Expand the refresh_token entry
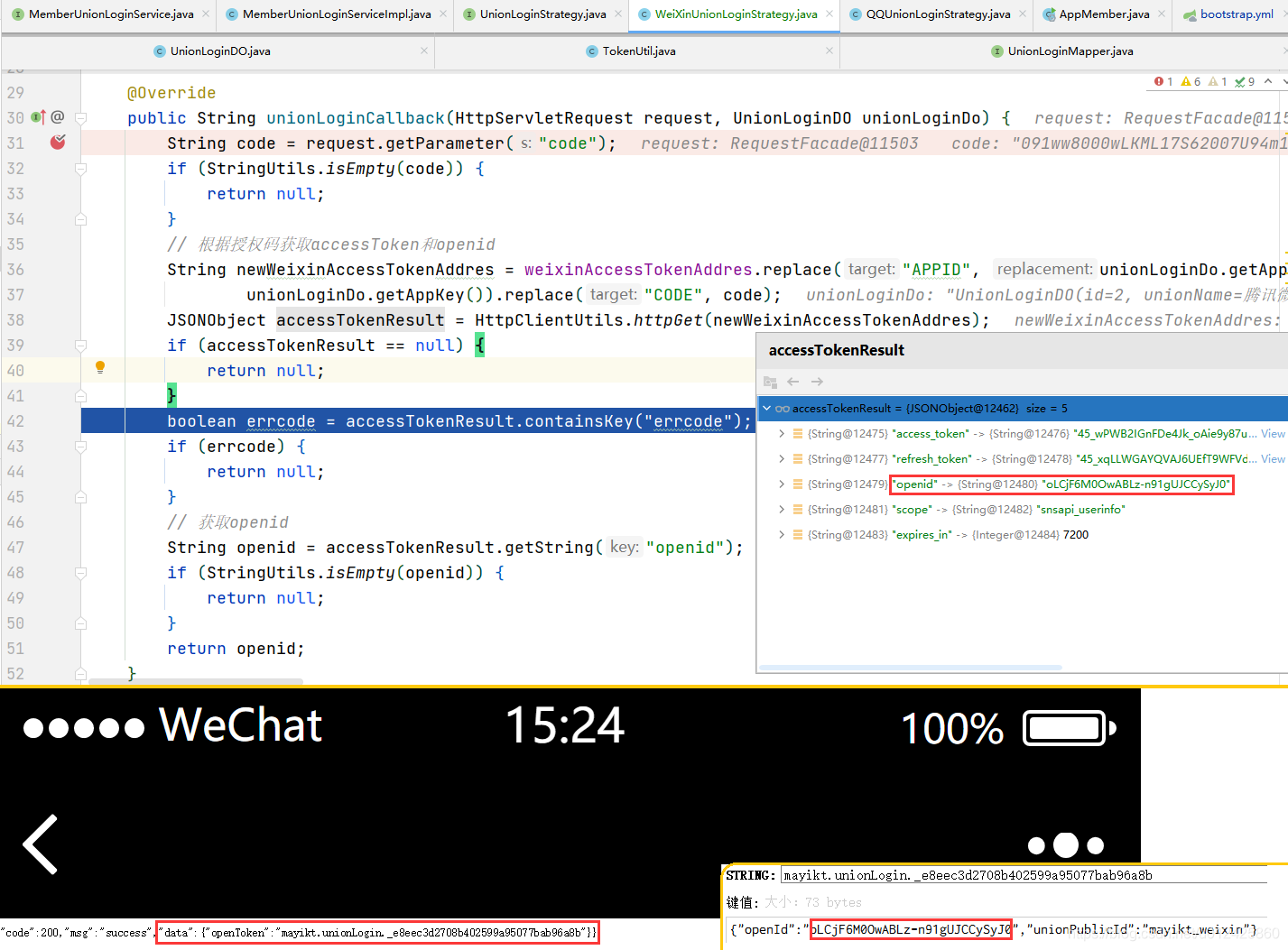1288x950 pixels. point(782,459)
